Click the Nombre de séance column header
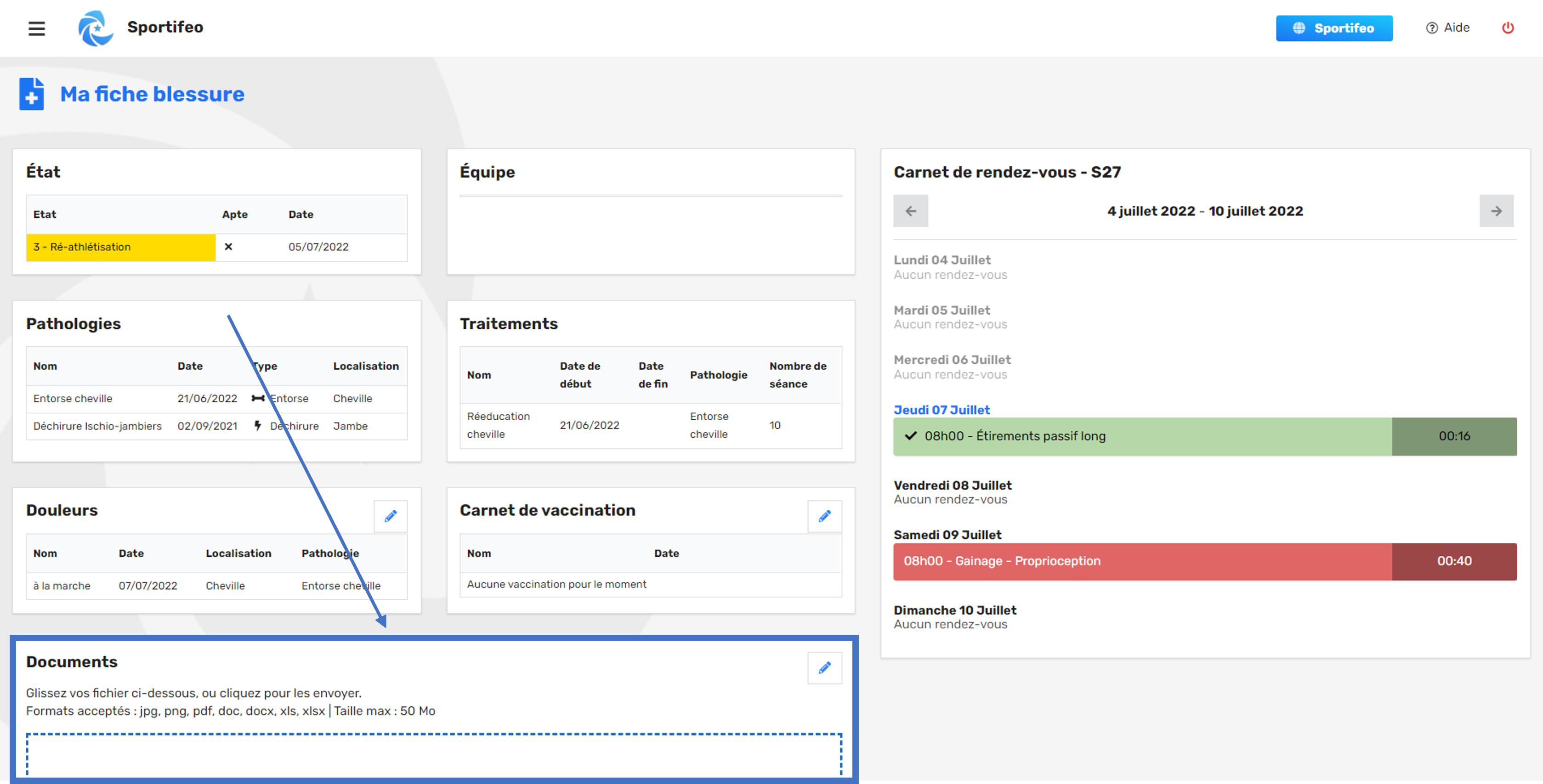 click(x=798, y=375)
